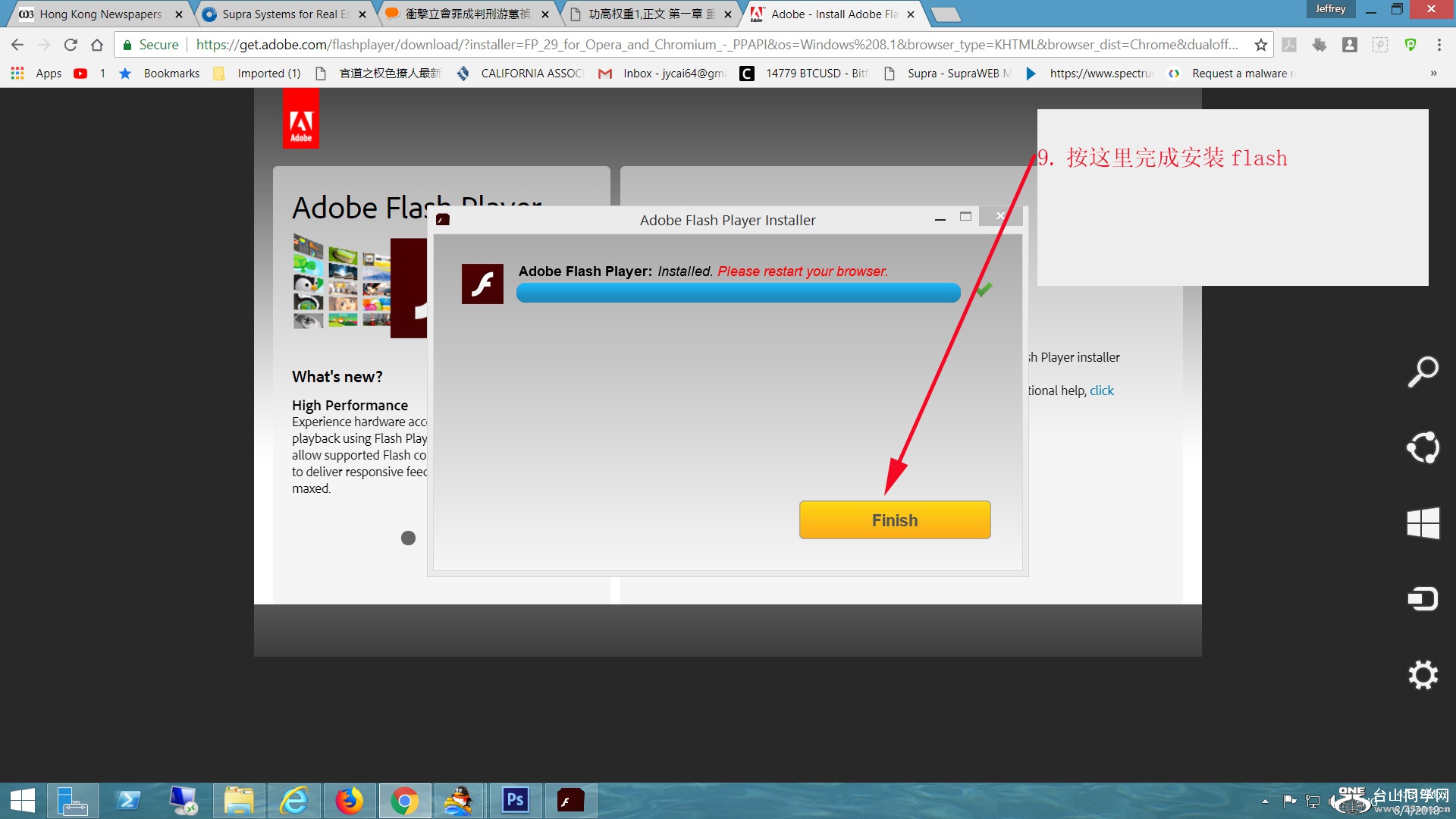Open Jeffrey profile button

(x=1330, y=9)
